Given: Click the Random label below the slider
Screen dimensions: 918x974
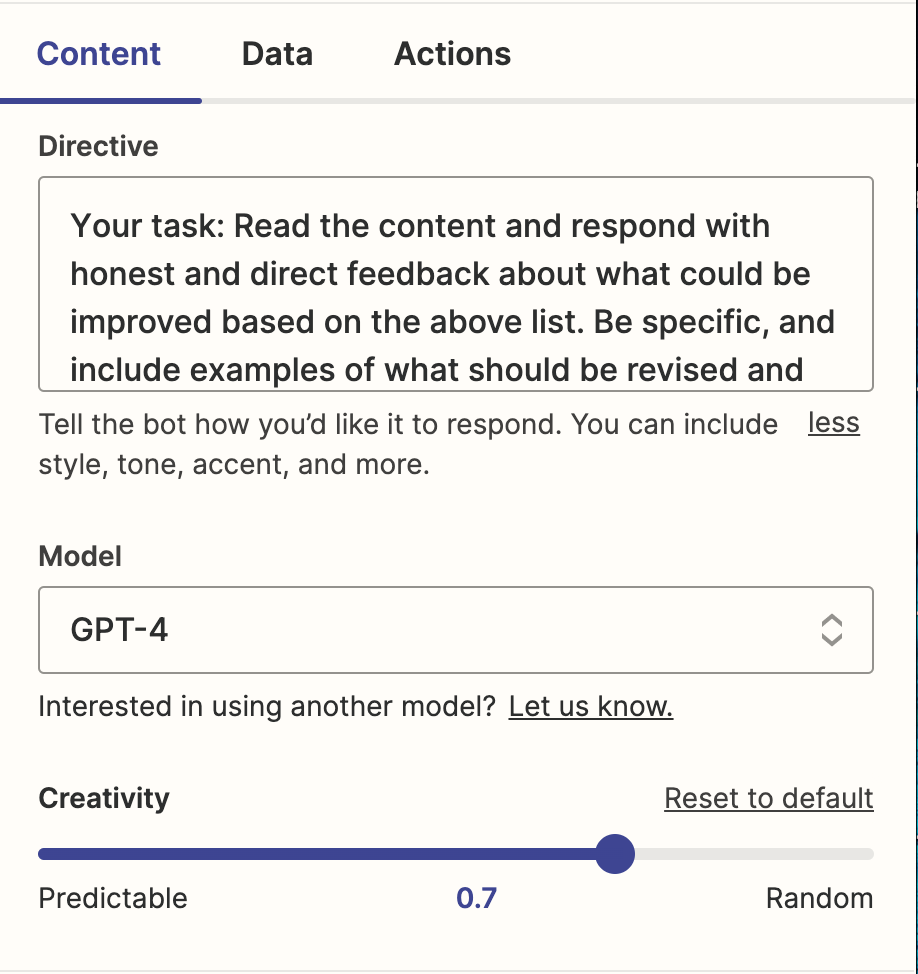Looking at the screenshot, I should pyautogui.click(x=819, y=898).
